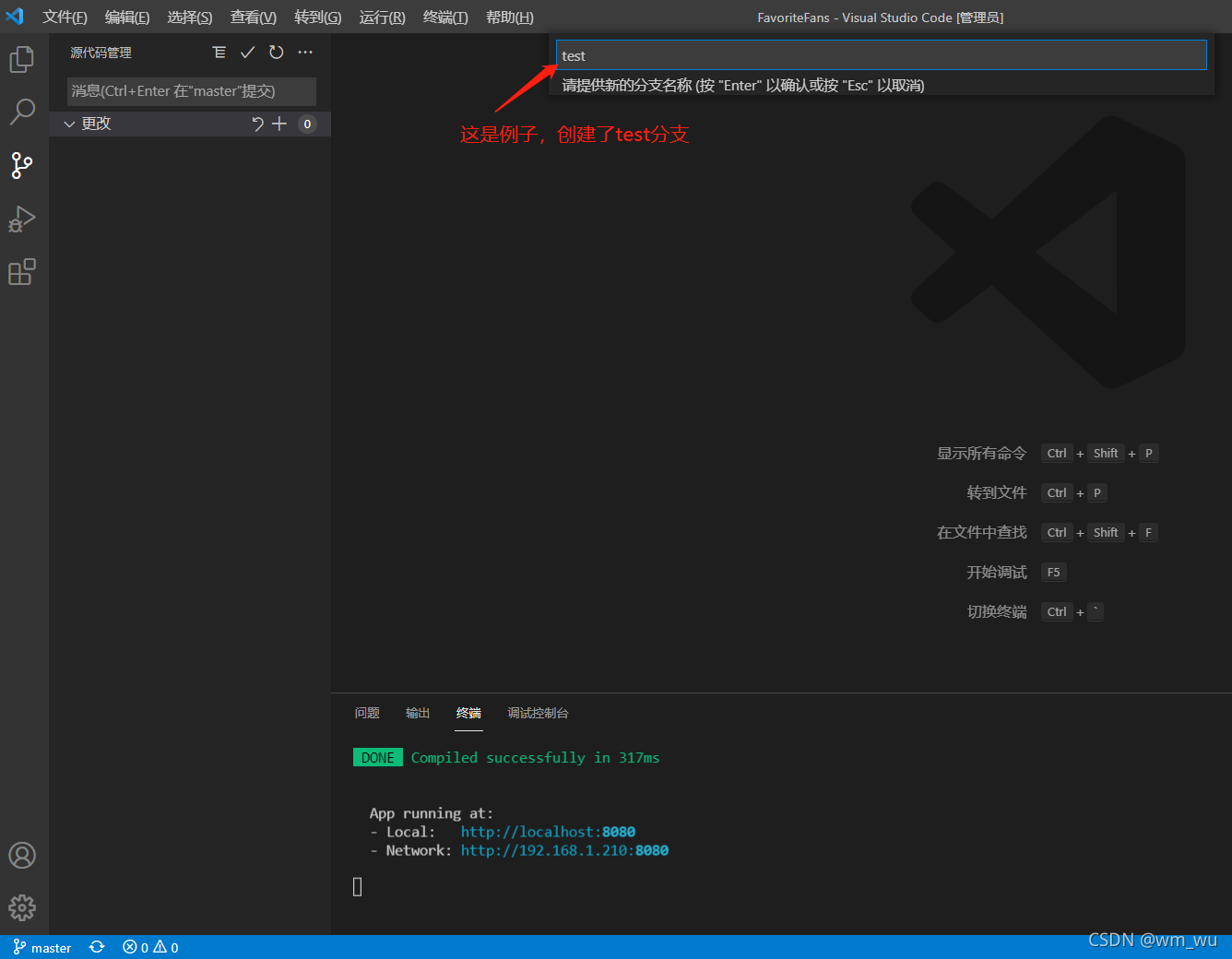Click the master branch in status bar

(x=42, y=948)
